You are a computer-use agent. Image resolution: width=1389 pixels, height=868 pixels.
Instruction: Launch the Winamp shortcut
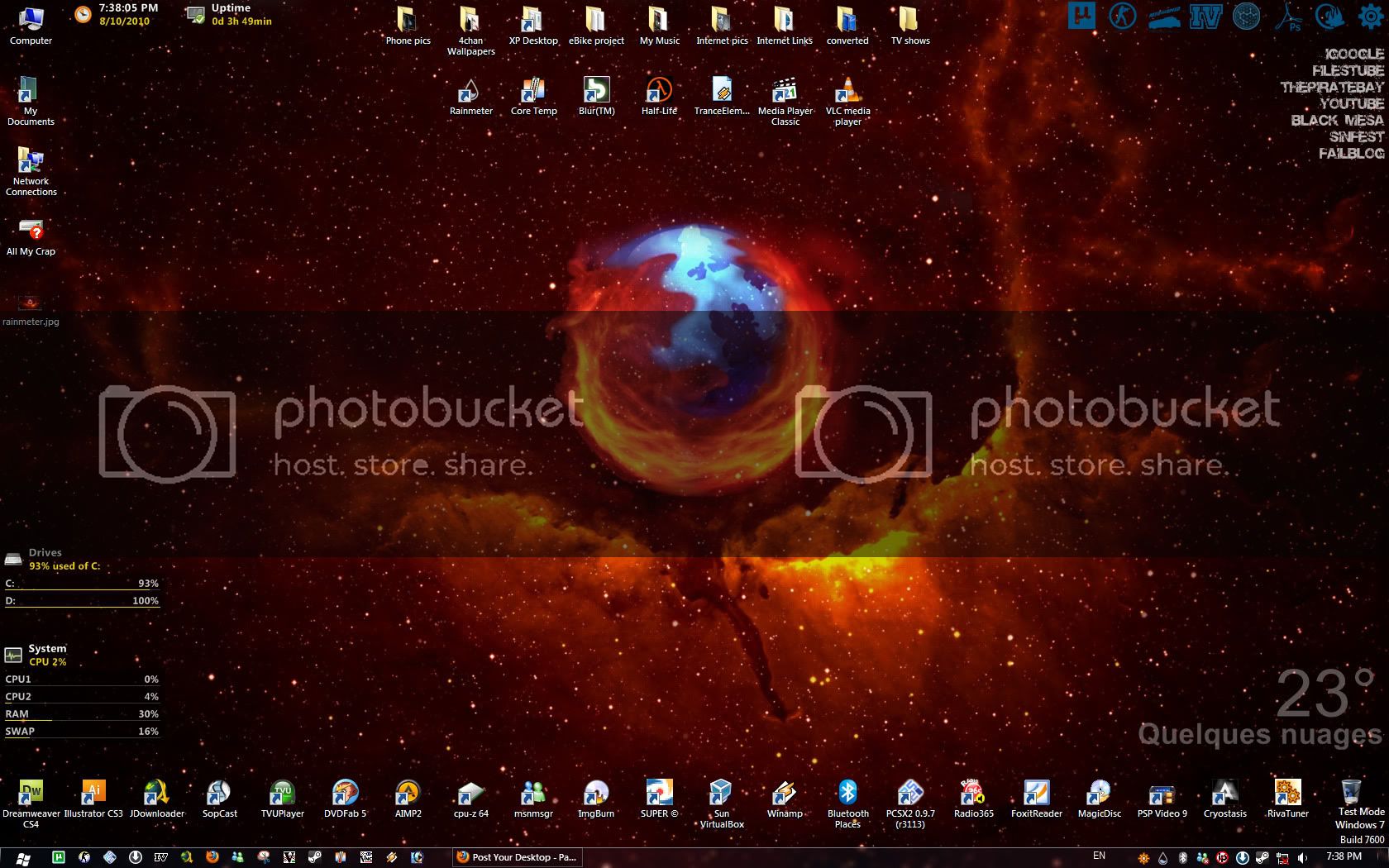point(784,794)
